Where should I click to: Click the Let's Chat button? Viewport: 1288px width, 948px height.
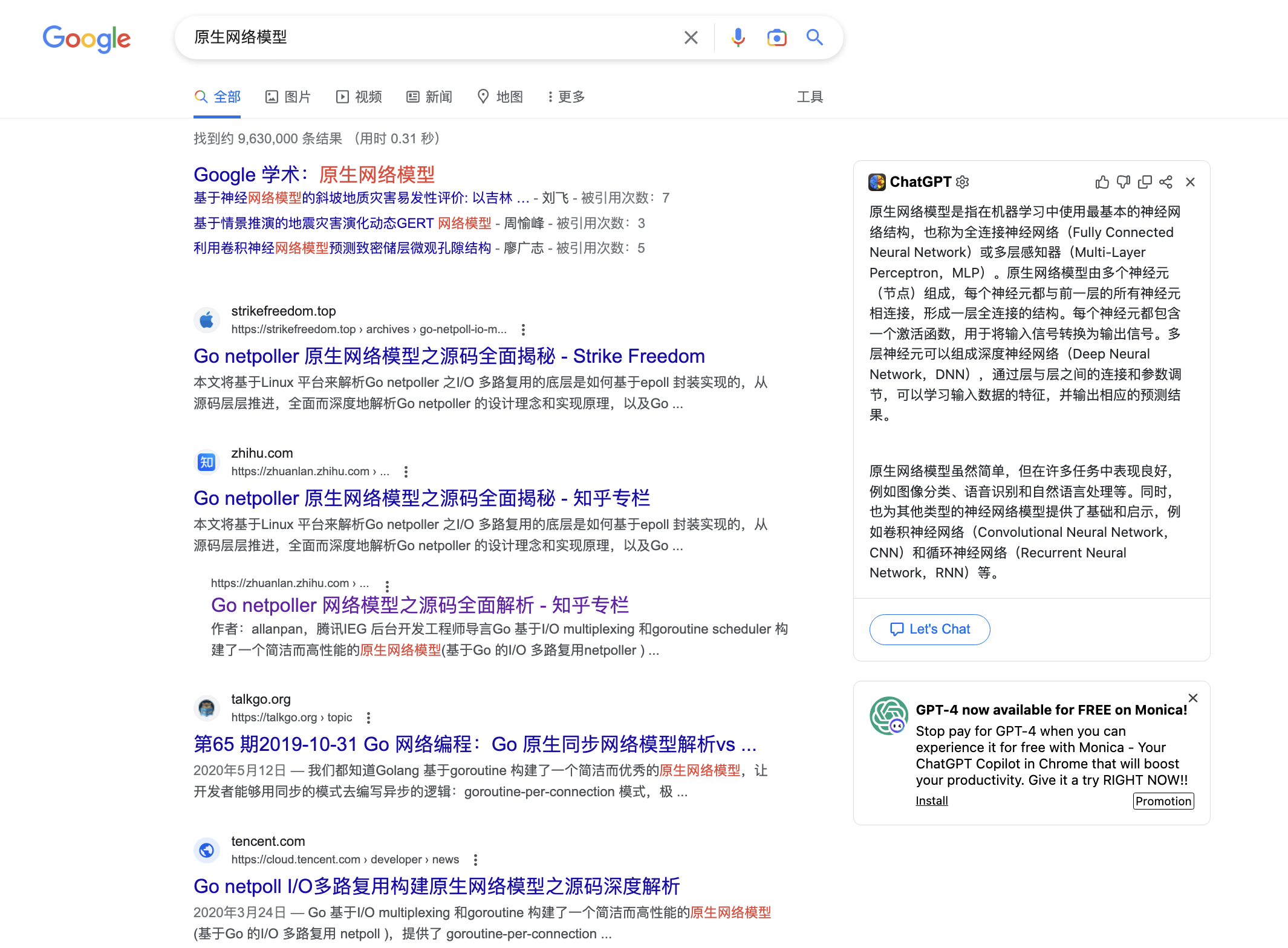pyautogui.click(x=929, y=629)
